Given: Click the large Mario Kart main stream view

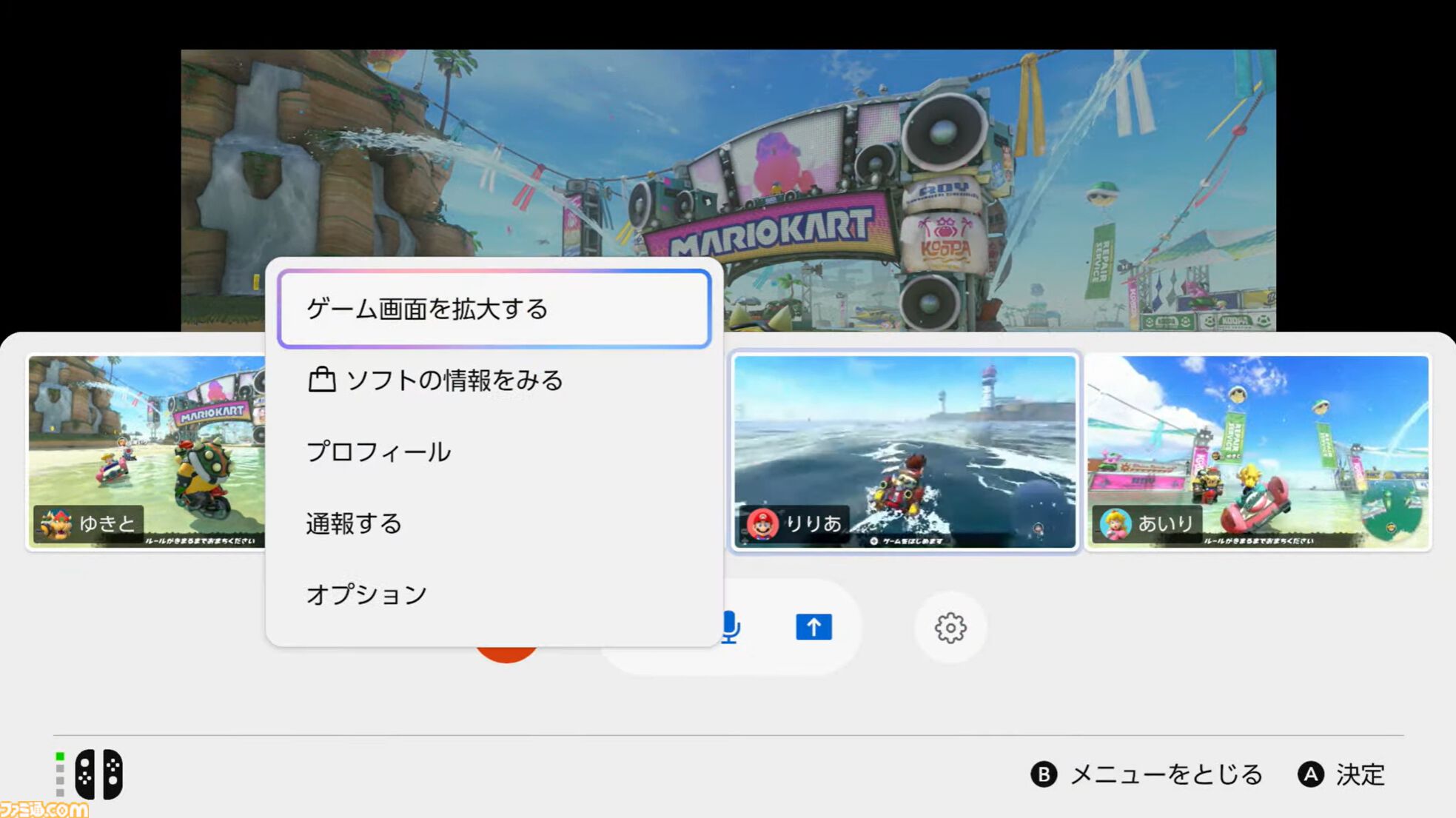Looking at the screenshot, I should click(728, 190).
